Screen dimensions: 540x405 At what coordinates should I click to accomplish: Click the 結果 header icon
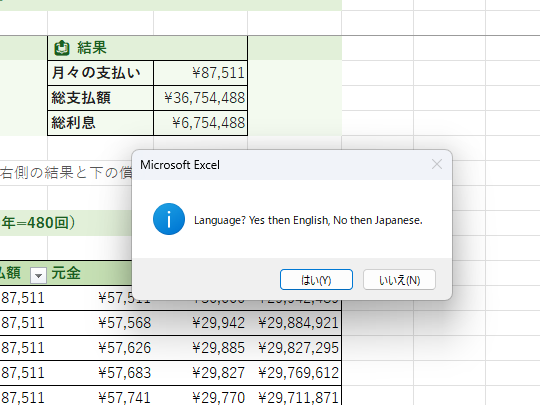(x=62, y=48)
